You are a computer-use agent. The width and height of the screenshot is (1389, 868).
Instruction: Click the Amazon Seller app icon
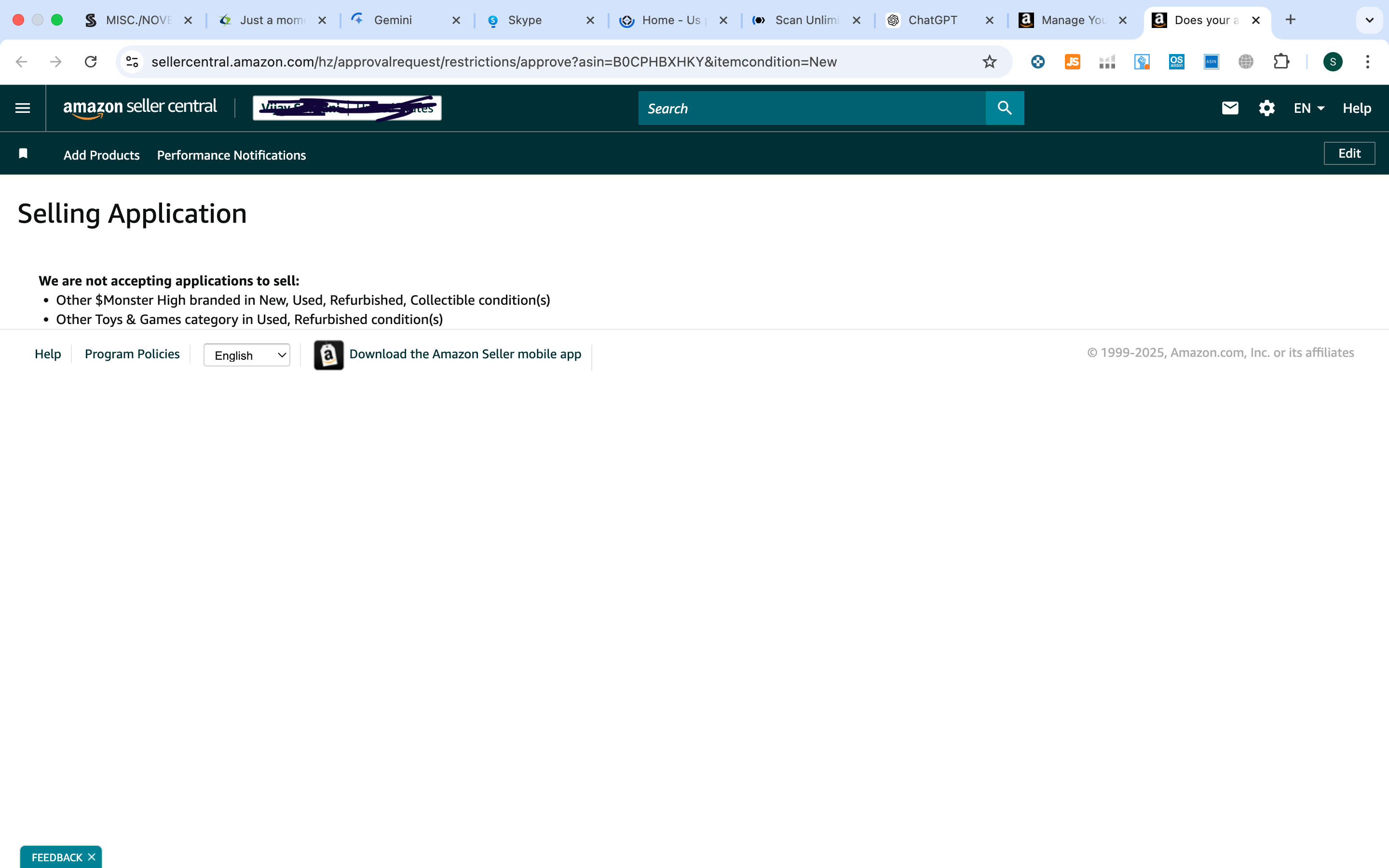click(329, 355)
